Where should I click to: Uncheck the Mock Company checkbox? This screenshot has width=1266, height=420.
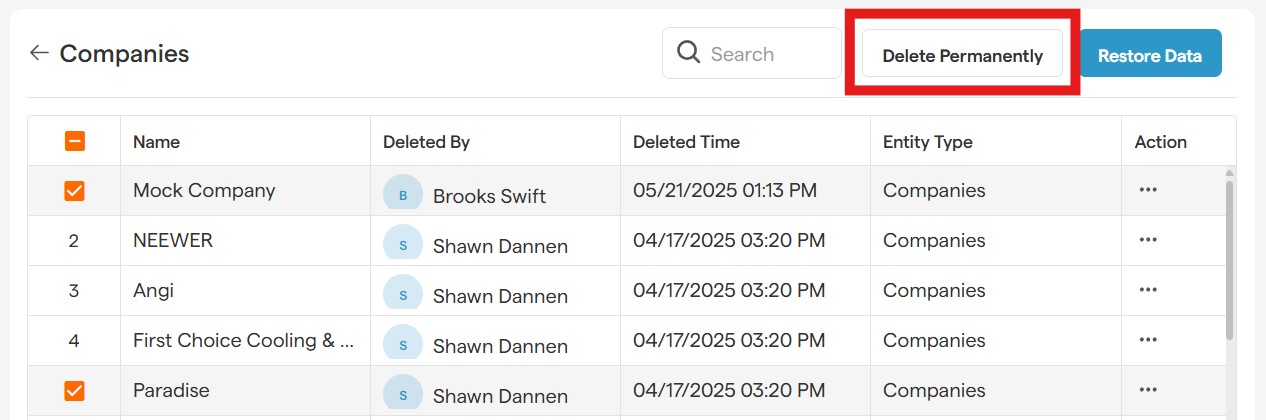[75, 191]
